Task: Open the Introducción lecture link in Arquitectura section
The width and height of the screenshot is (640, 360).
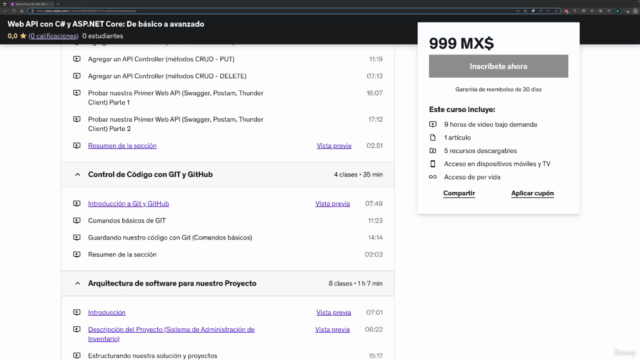Action: tap(107, 313)
